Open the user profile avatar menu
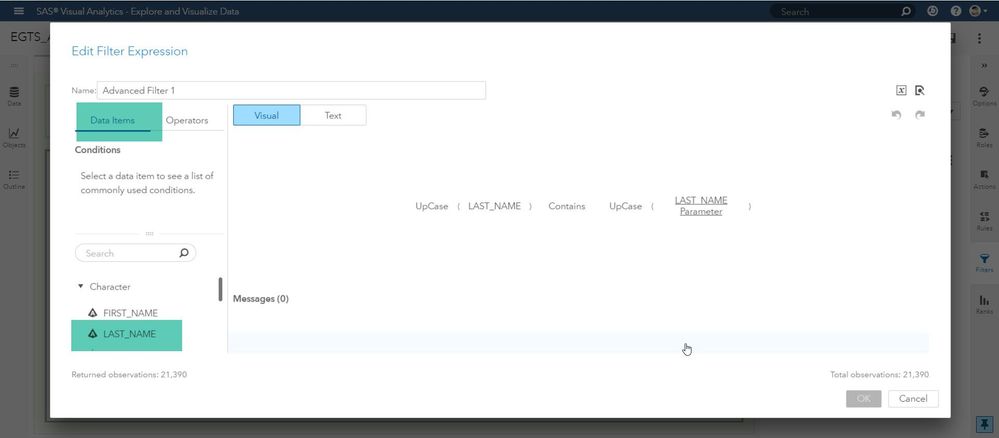The height and width of the screenshot is (438, 999). [x=978, y=11]
